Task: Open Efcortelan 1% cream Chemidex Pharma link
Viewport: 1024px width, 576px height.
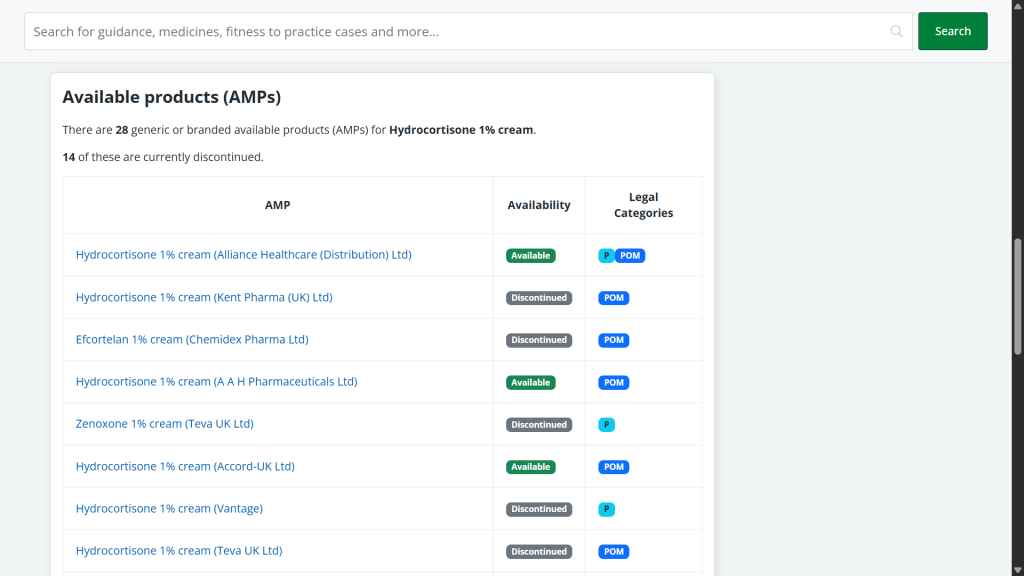Action: (192, 340)
